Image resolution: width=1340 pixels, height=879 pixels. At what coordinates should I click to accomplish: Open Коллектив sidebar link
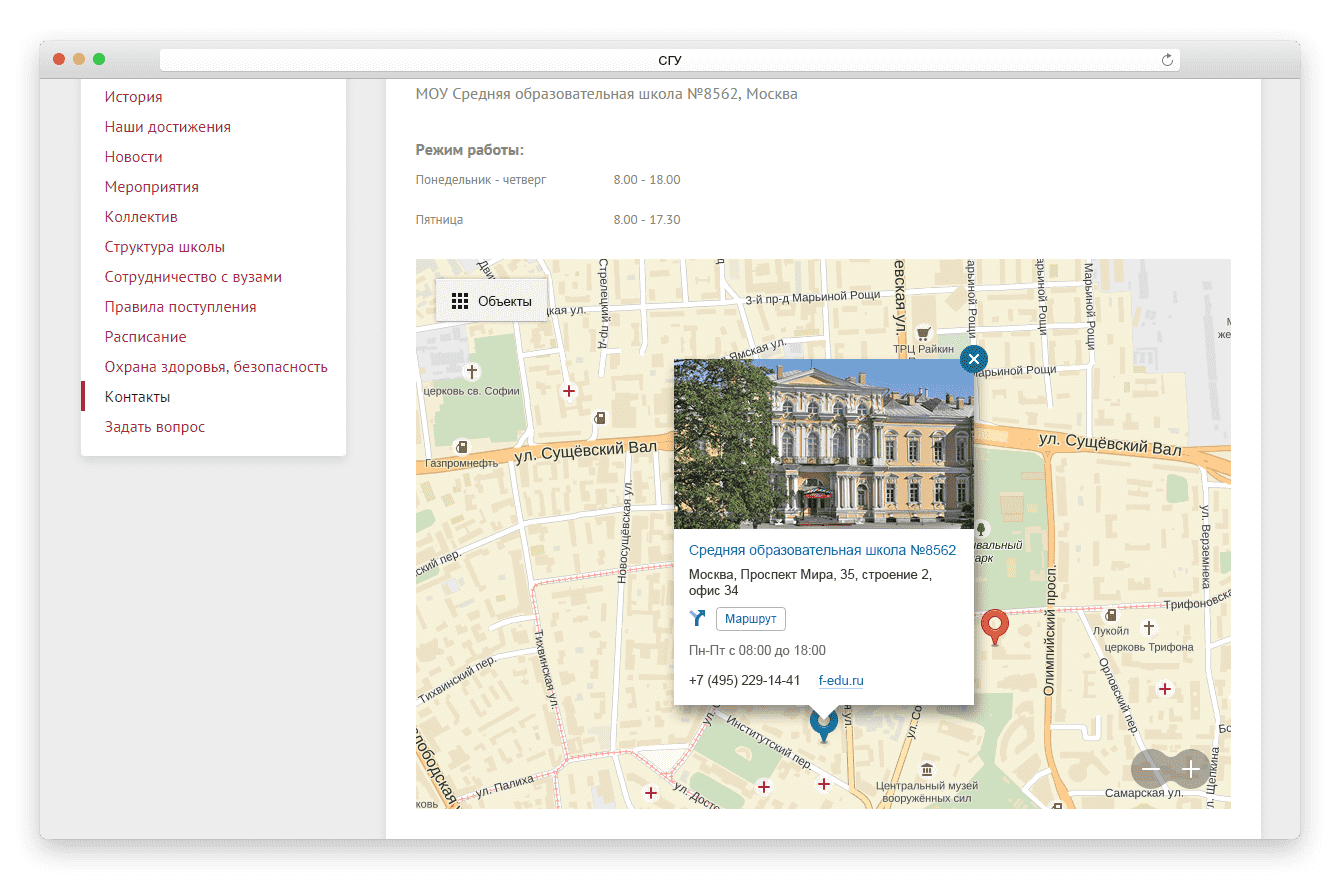[x=141, y=217]
